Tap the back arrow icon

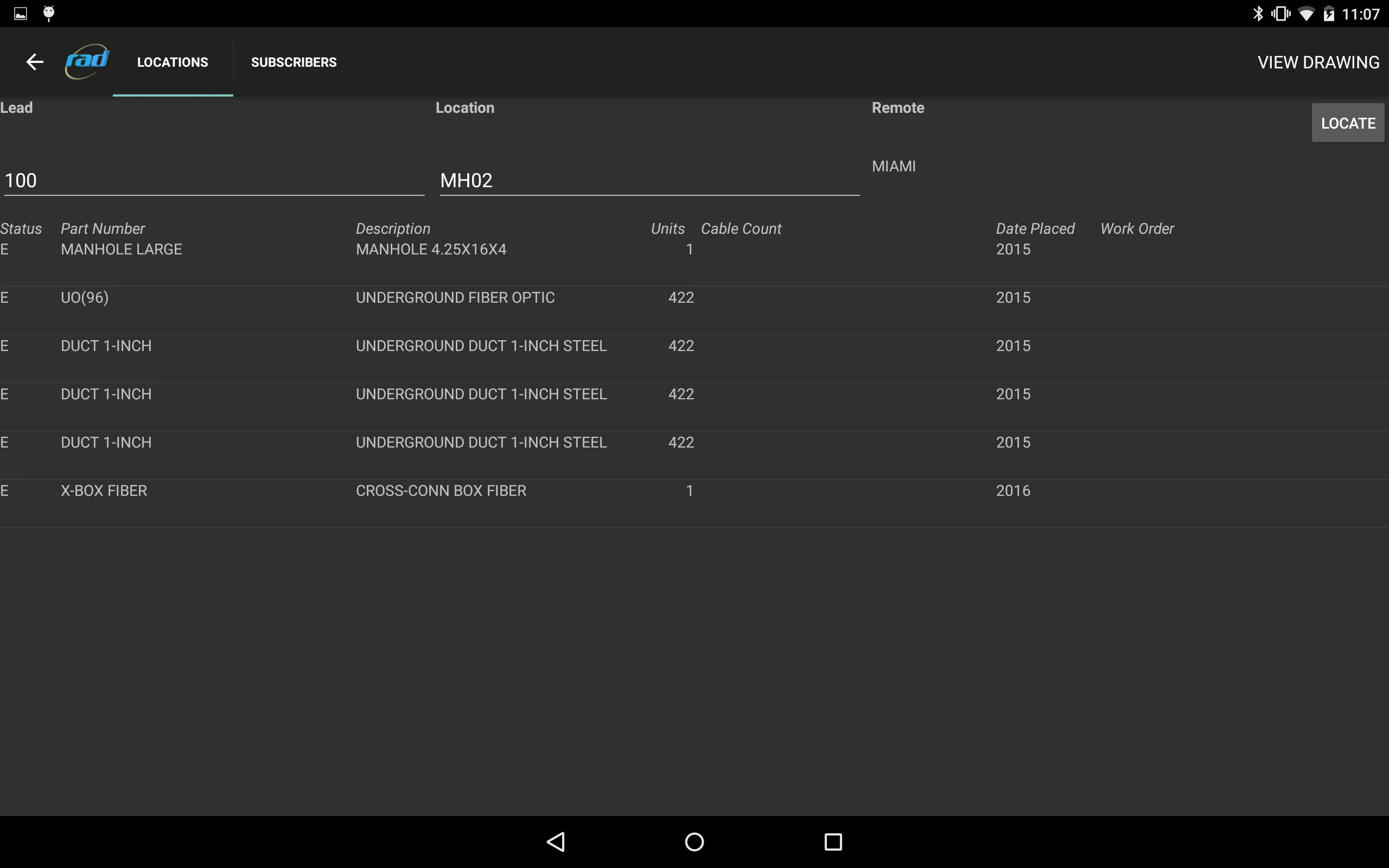point(35,62)
